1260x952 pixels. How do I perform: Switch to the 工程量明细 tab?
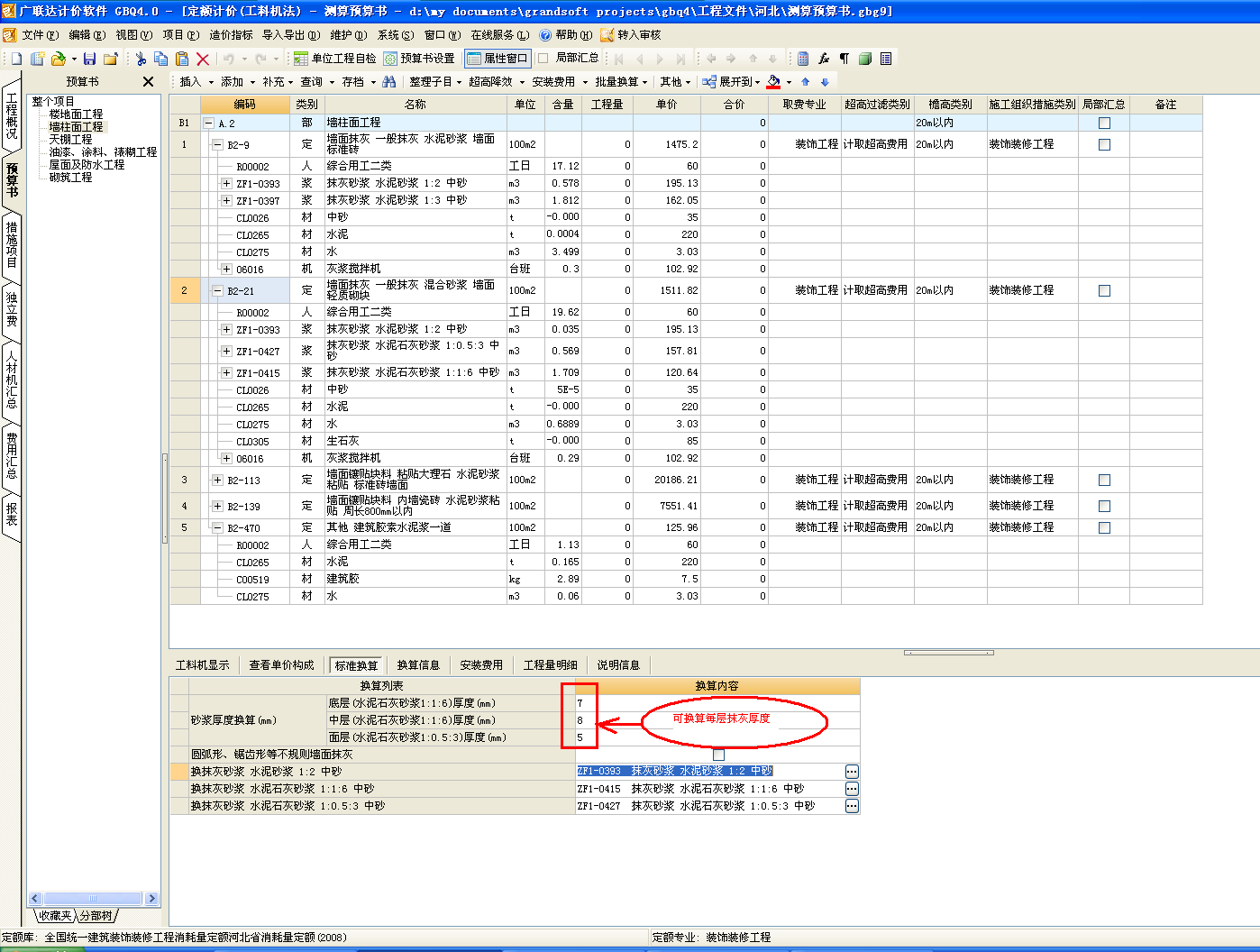click(x=551, y=665)
